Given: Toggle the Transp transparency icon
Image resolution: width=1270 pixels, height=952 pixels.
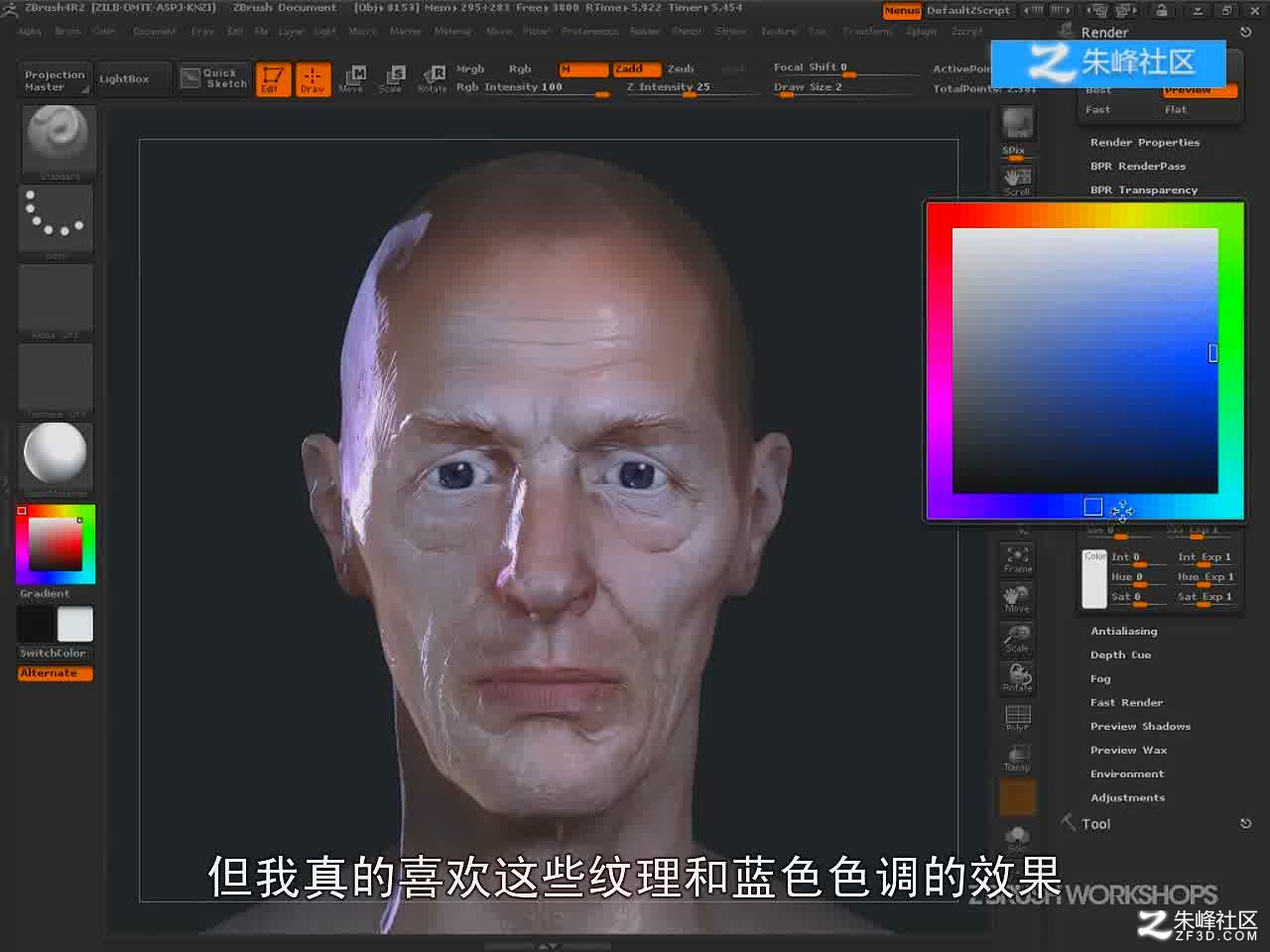Looking at the screenshot, I should coord(1017,758).
